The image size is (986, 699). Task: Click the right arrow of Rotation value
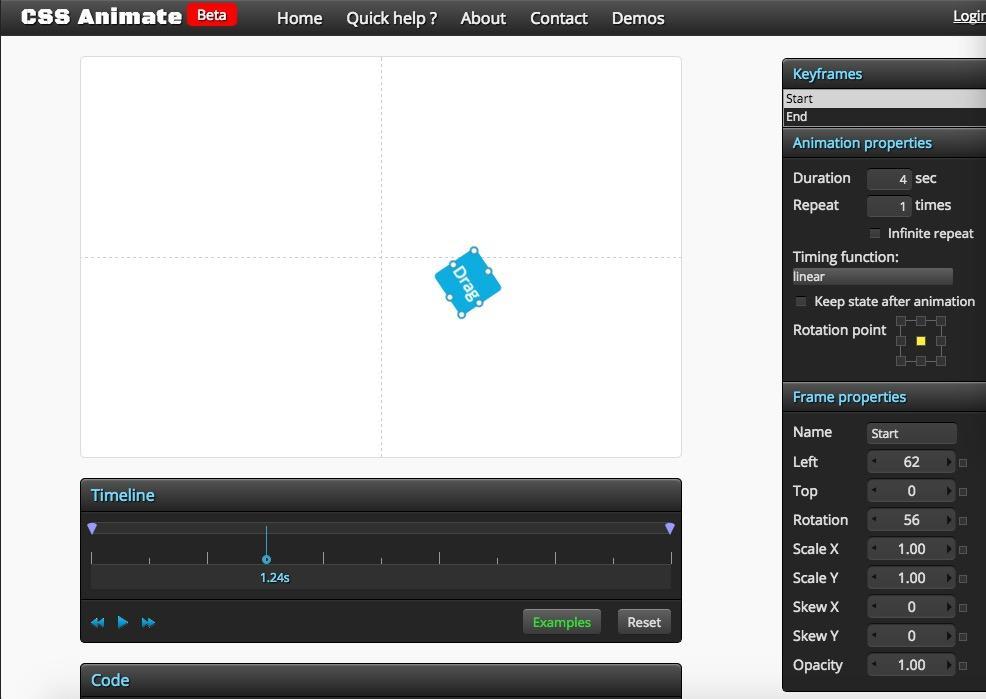point(948,520)
